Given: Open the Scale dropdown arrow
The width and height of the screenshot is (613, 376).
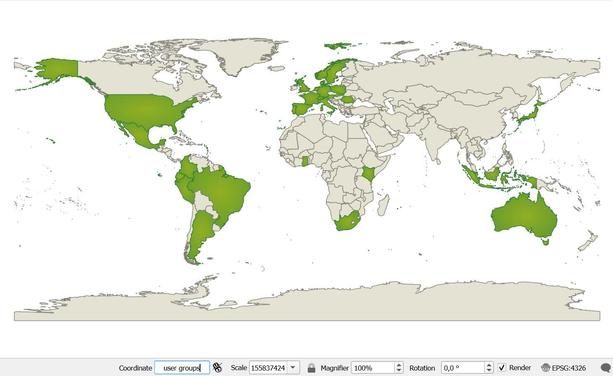Looking at the screenshot, I should pos(293,368).
